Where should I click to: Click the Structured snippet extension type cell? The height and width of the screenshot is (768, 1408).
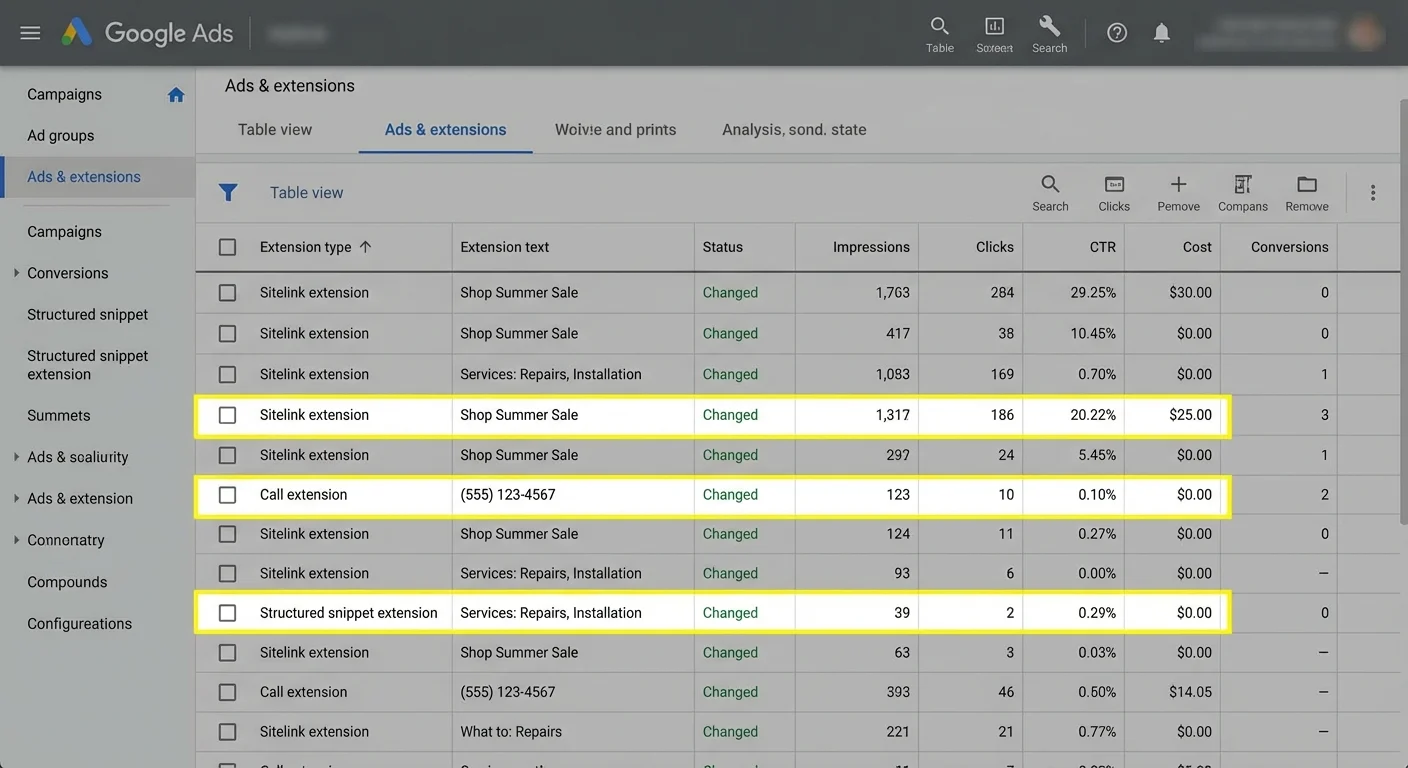(349, 613)
